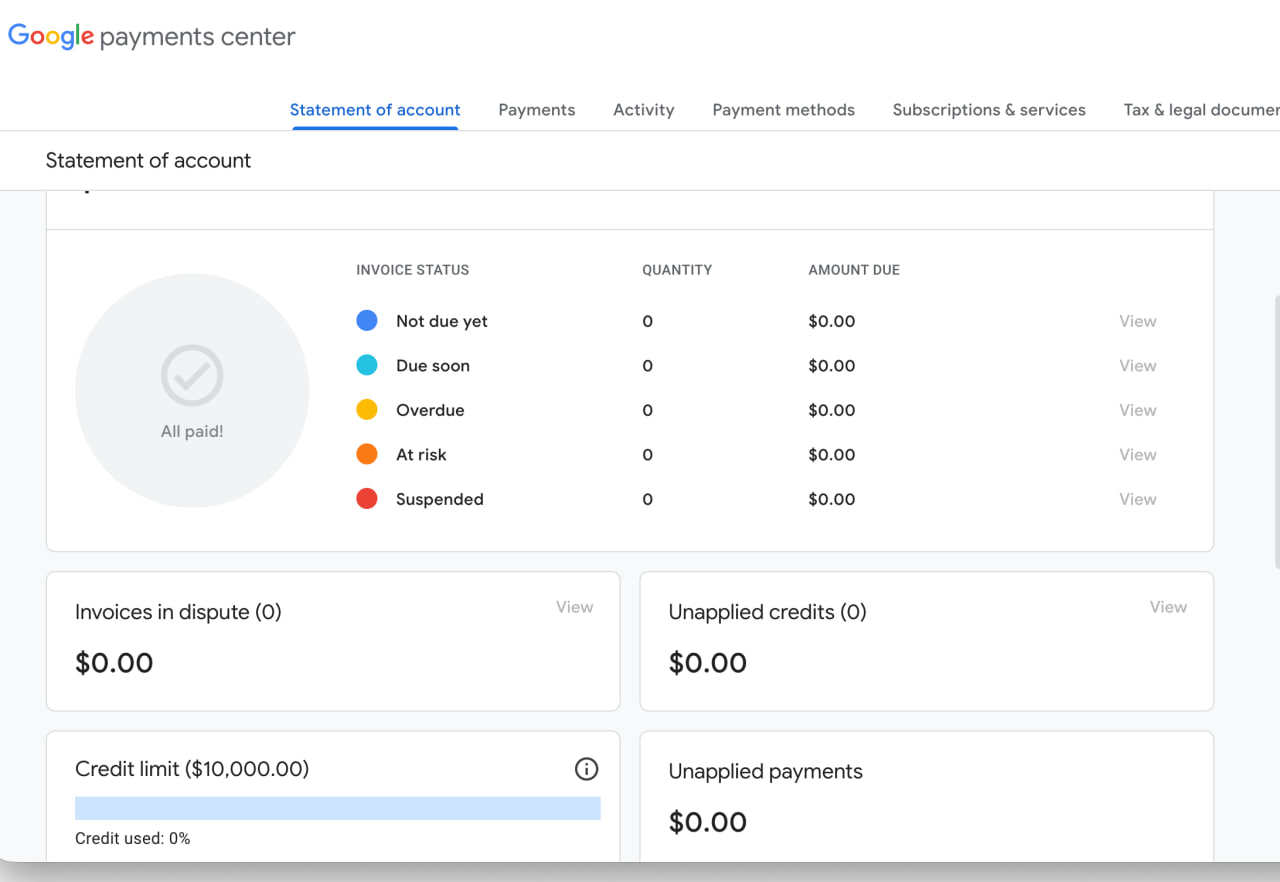Switch to the Payments tab

(x=537, y=110)
